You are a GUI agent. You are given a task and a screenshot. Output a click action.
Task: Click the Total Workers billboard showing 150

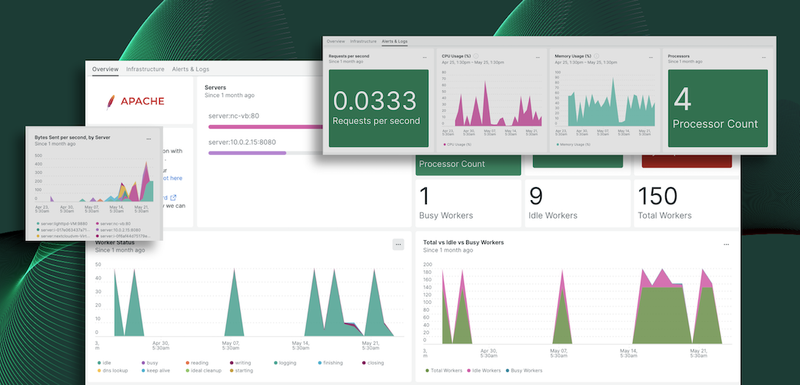tap(686, 203)
